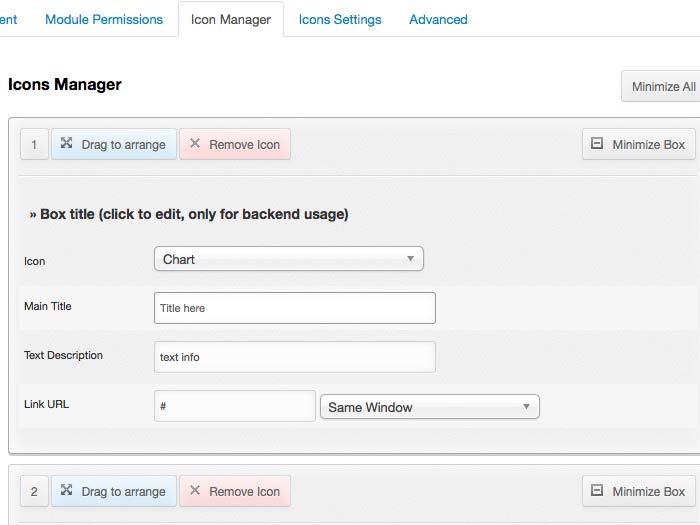Viewport: 700px width, 525px height.
Task: Click drag-arrange icon in box 1
Action: click(x=66, y=144)
